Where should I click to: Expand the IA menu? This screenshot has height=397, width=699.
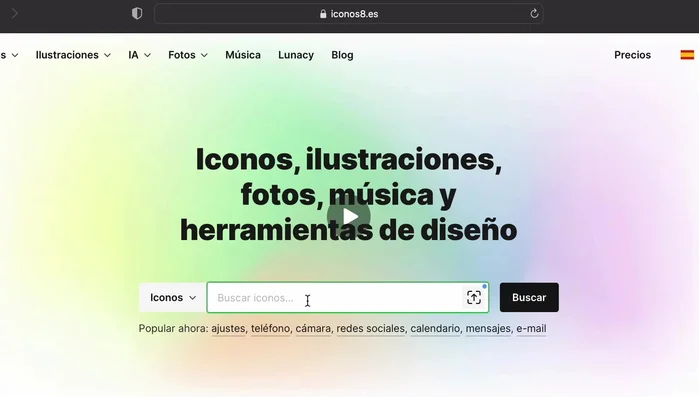click(140, 55)
